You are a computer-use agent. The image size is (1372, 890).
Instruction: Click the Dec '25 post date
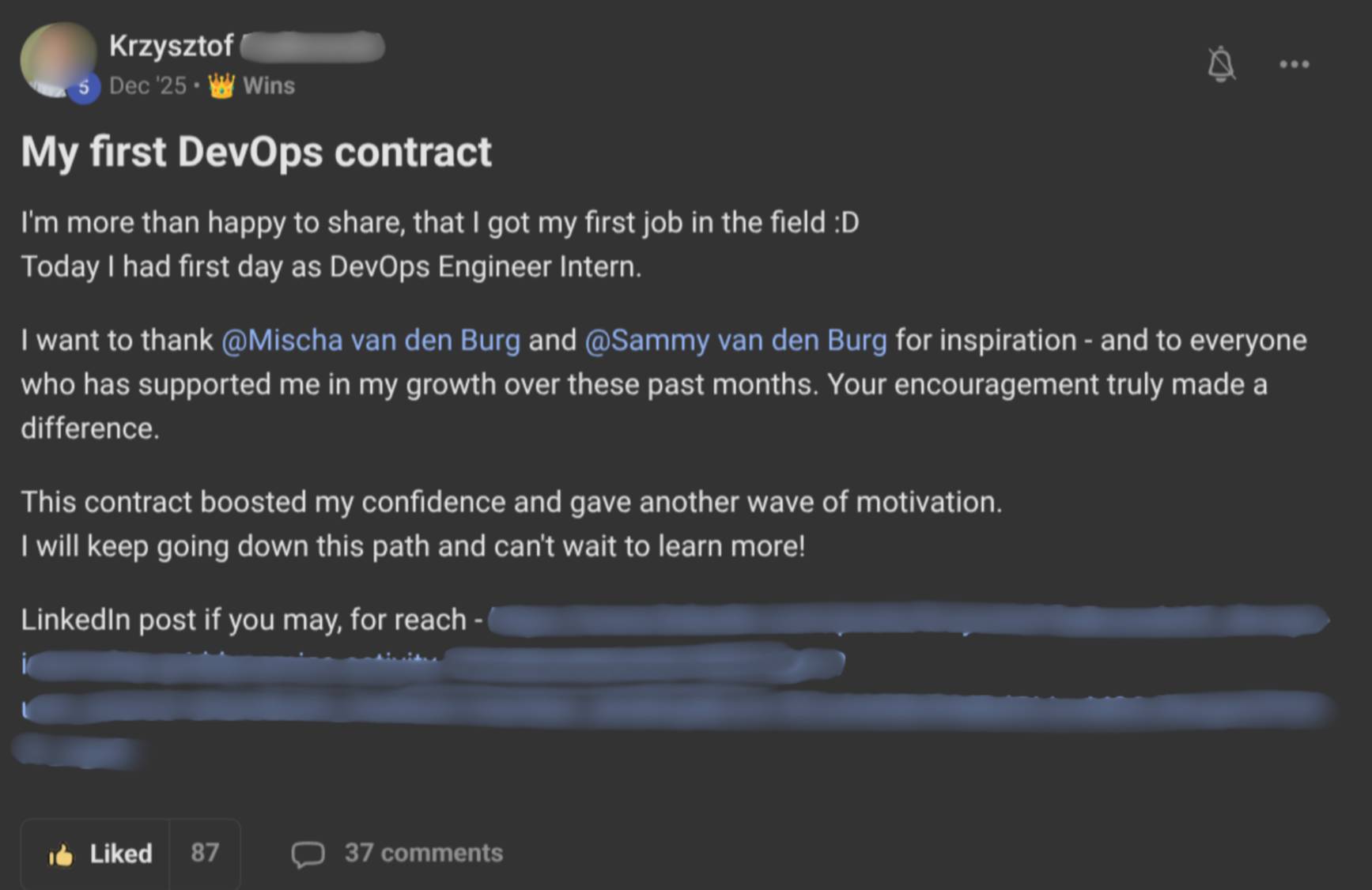(x=148, y=85)
